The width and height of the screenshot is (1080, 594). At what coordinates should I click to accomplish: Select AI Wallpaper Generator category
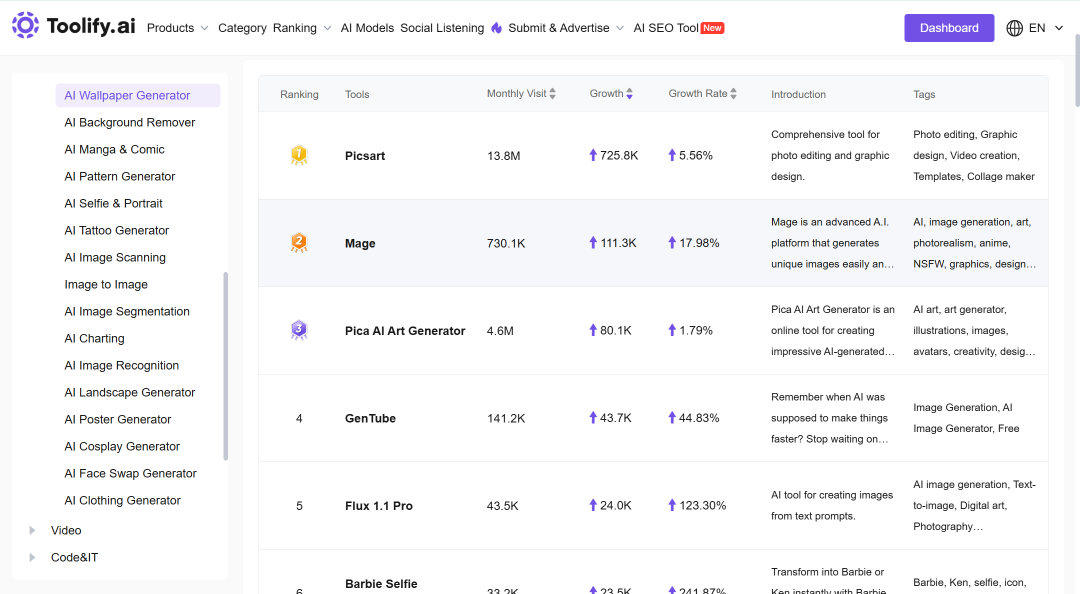138,96
